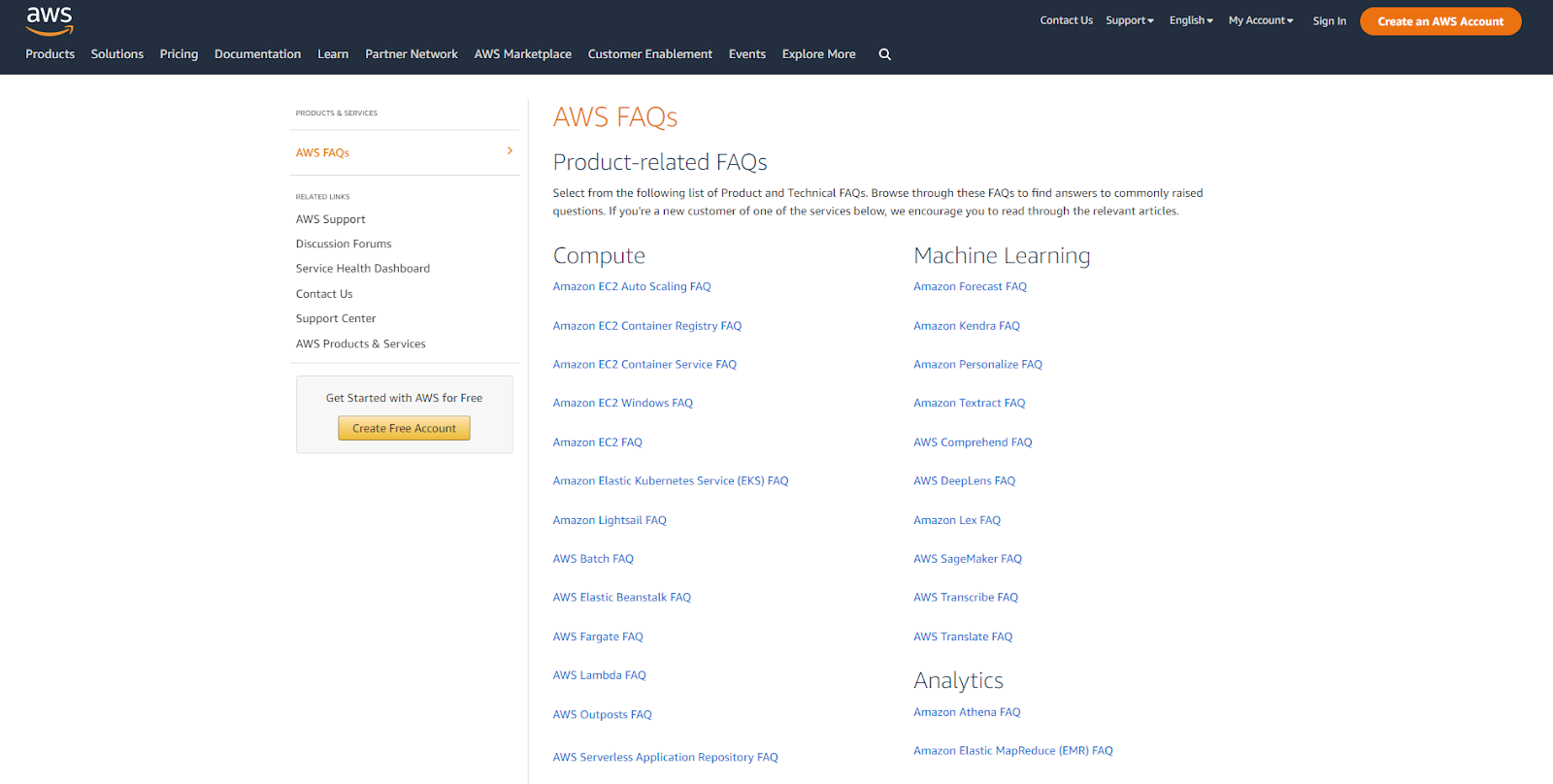The height and width of the screenshot is (784, 1553).
Task: Expand the My Account dropdown
Action: (1261, 20)
